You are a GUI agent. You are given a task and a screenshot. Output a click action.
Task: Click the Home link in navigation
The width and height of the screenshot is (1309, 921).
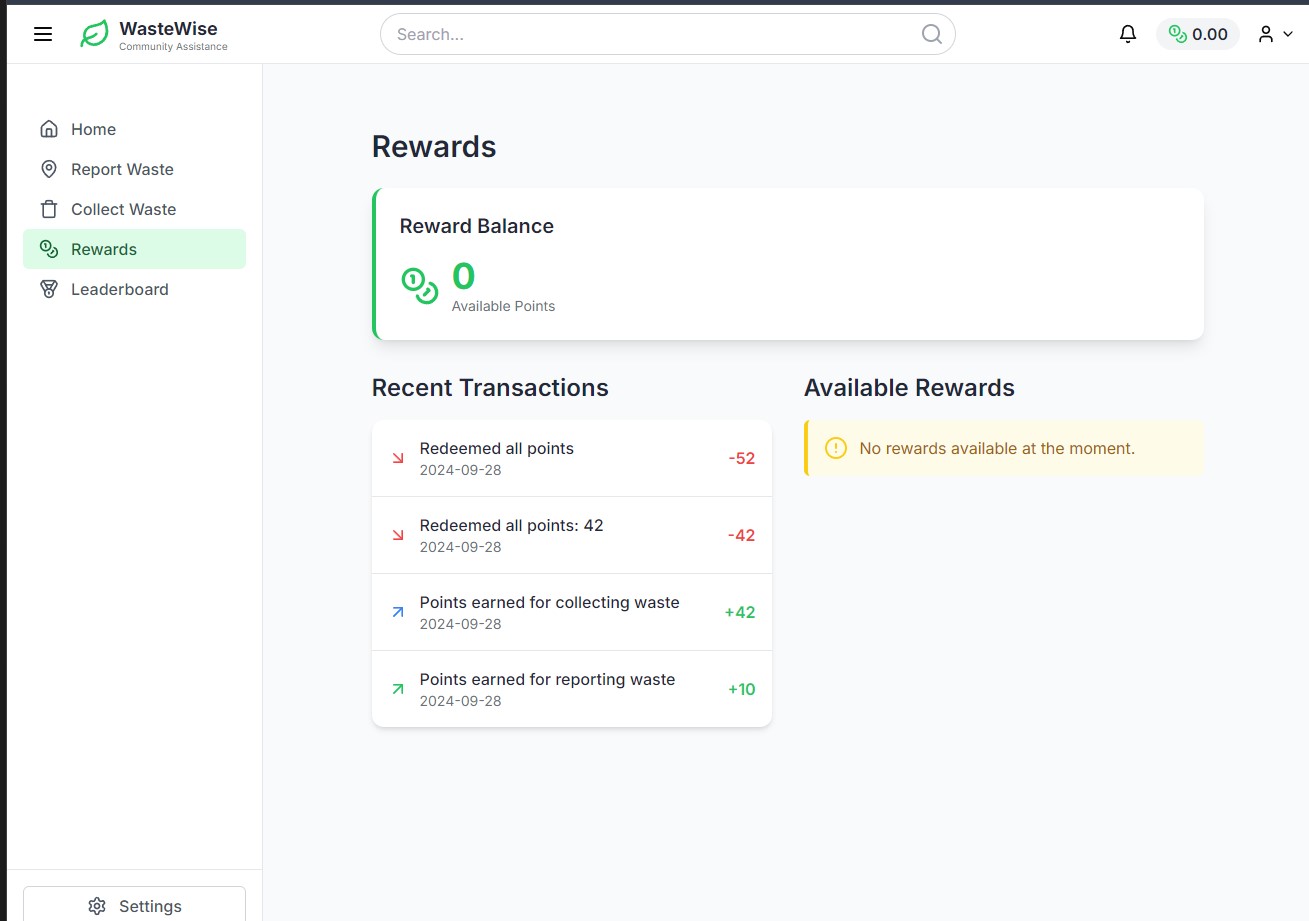(x=93, y=128)
